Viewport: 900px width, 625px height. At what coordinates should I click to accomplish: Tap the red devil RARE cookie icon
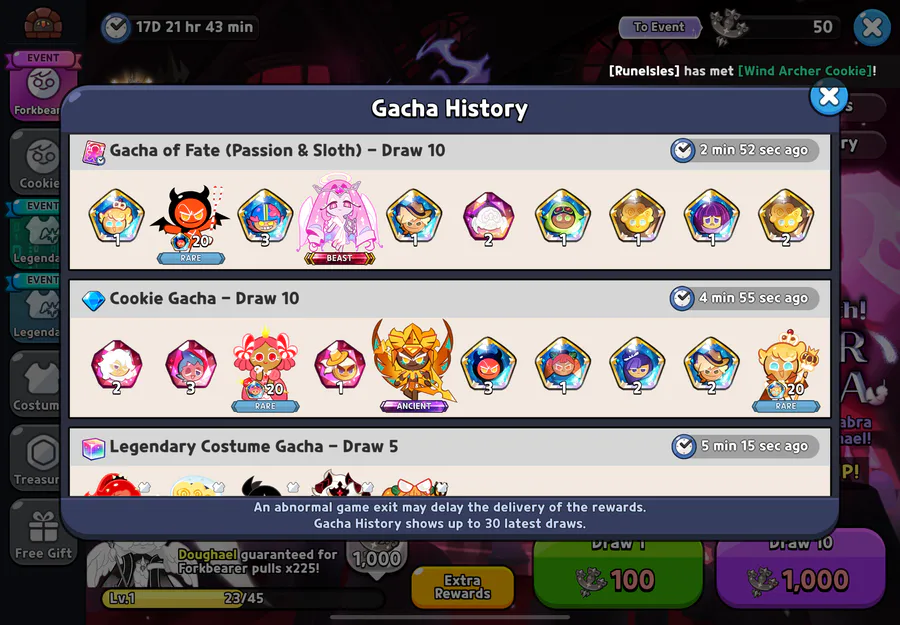[190, 223]
